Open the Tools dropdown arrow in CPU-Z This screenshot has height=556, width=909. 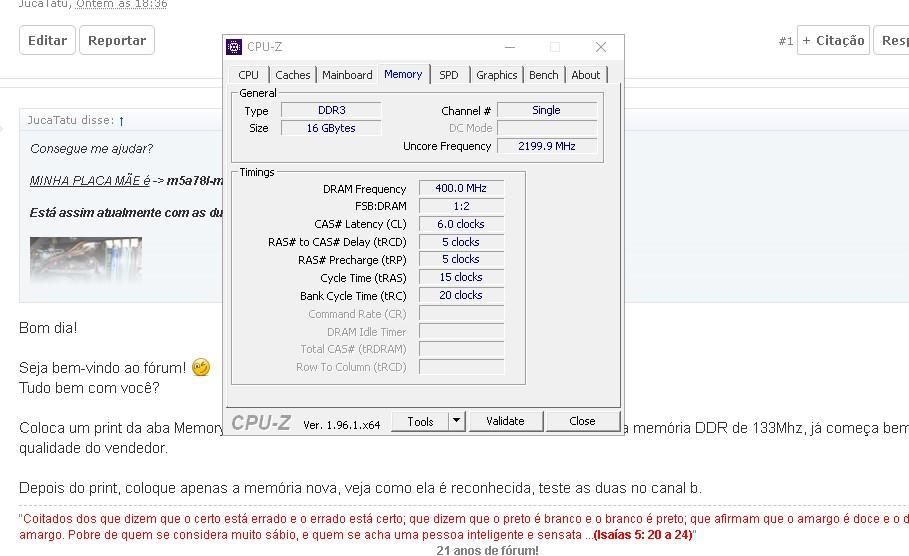coord(456,421)
